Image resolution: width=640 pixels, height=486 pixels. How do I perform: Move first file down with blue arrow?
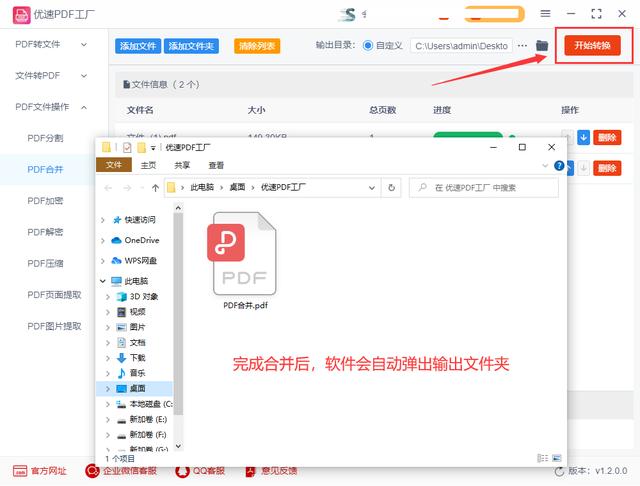[584, 138]
